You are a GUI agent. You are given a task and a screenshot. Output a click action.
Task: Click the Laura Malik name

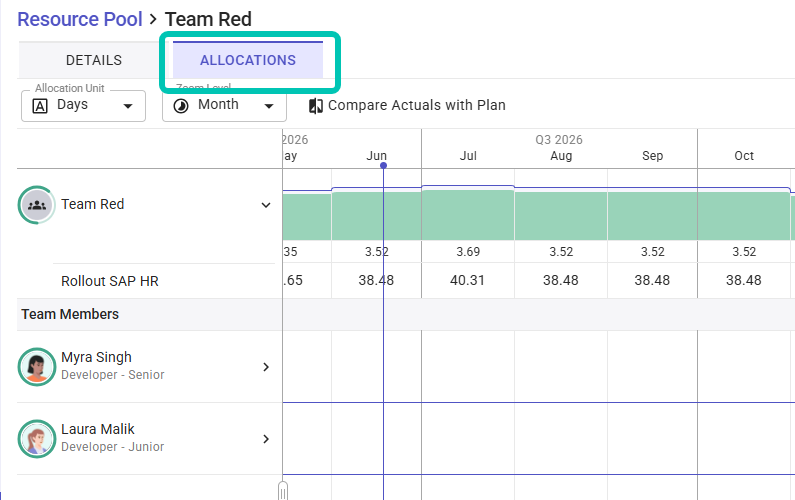(98, 429)
